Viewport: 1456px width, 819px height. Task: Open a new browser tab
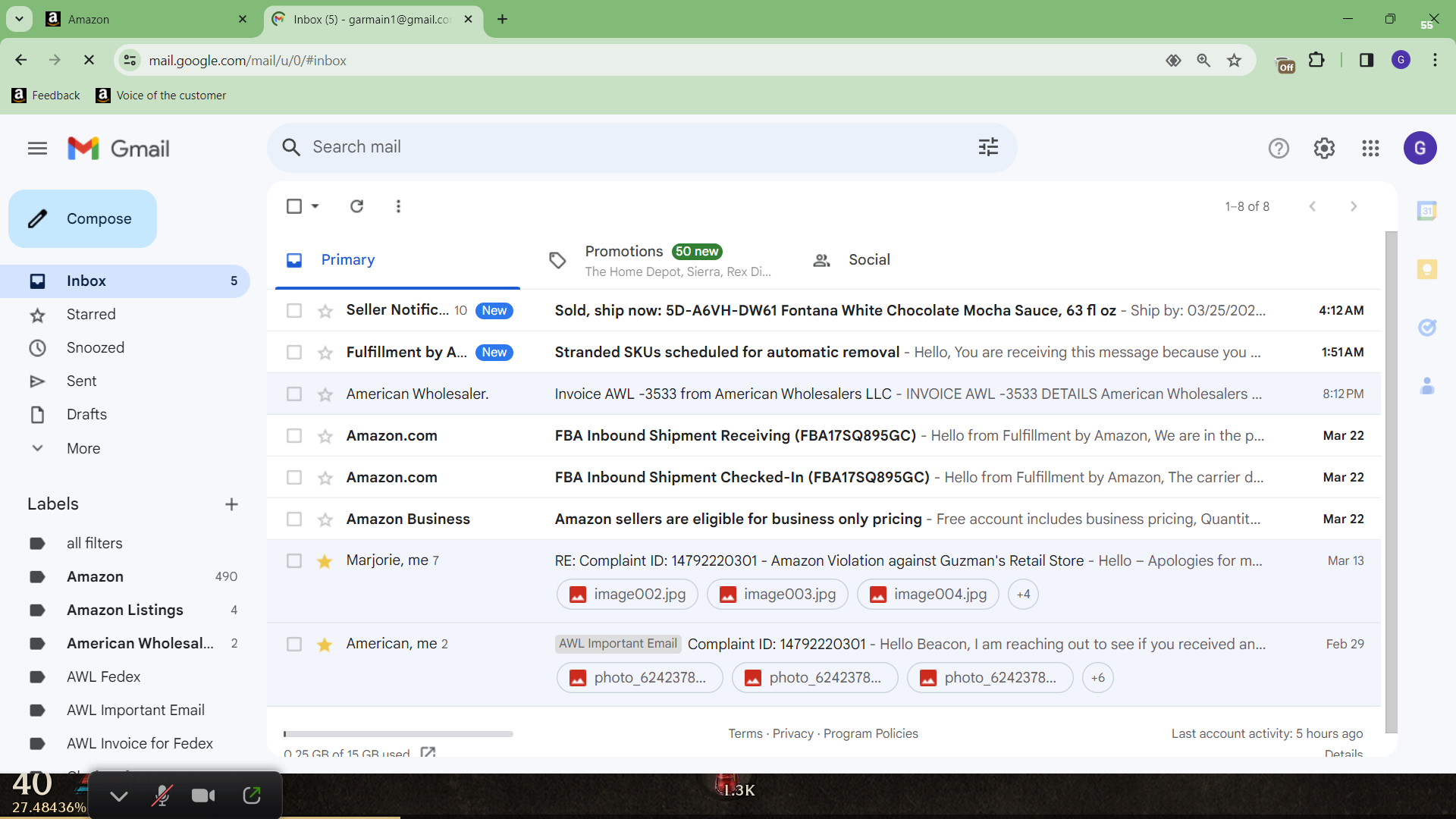[x=502, y=19]
